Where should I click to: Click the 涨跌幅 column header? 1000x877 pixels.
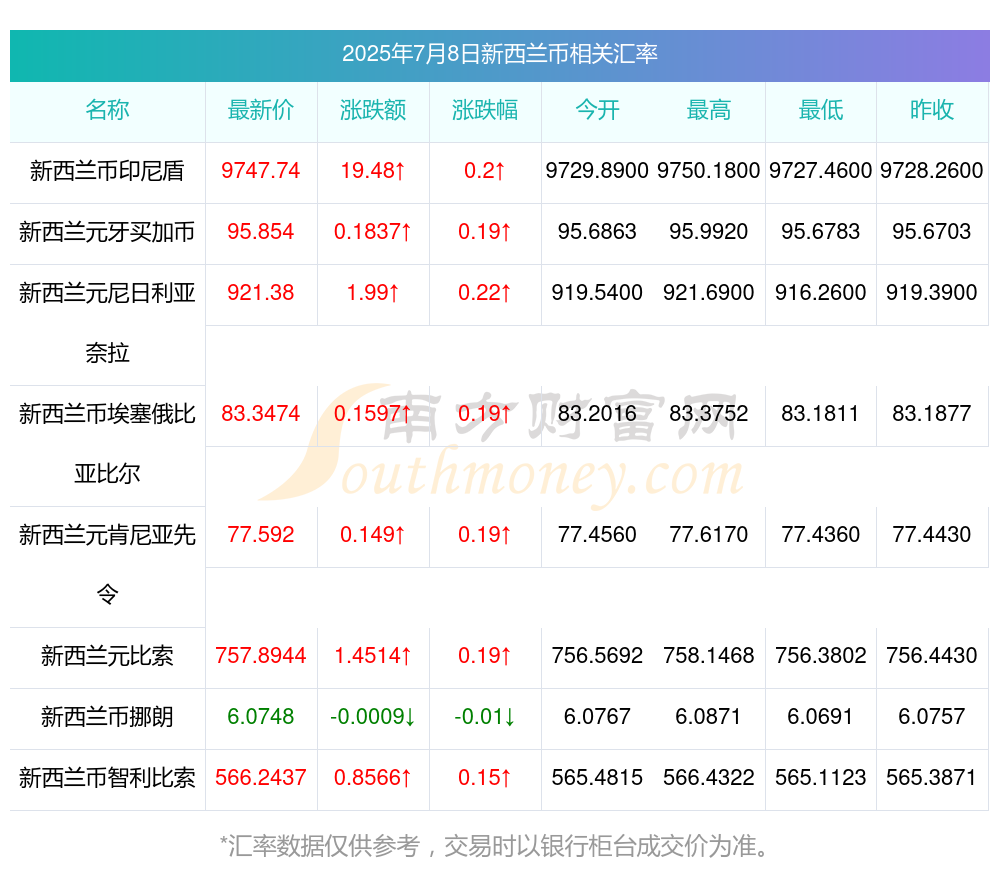485,110
